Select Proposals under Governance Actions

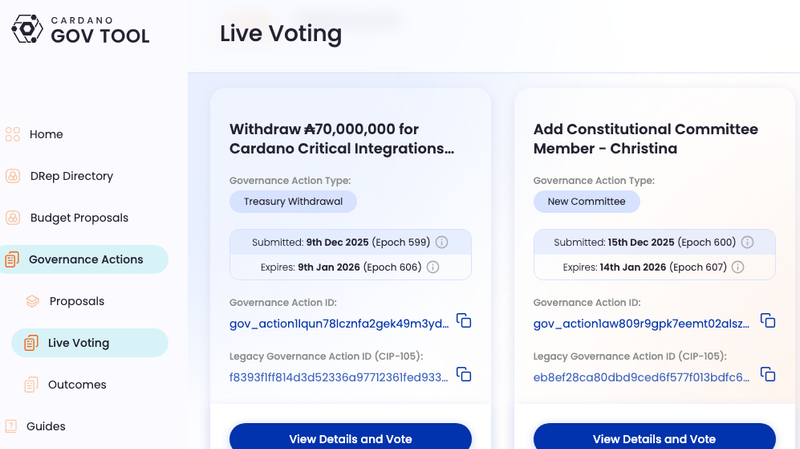pos(76,301)
